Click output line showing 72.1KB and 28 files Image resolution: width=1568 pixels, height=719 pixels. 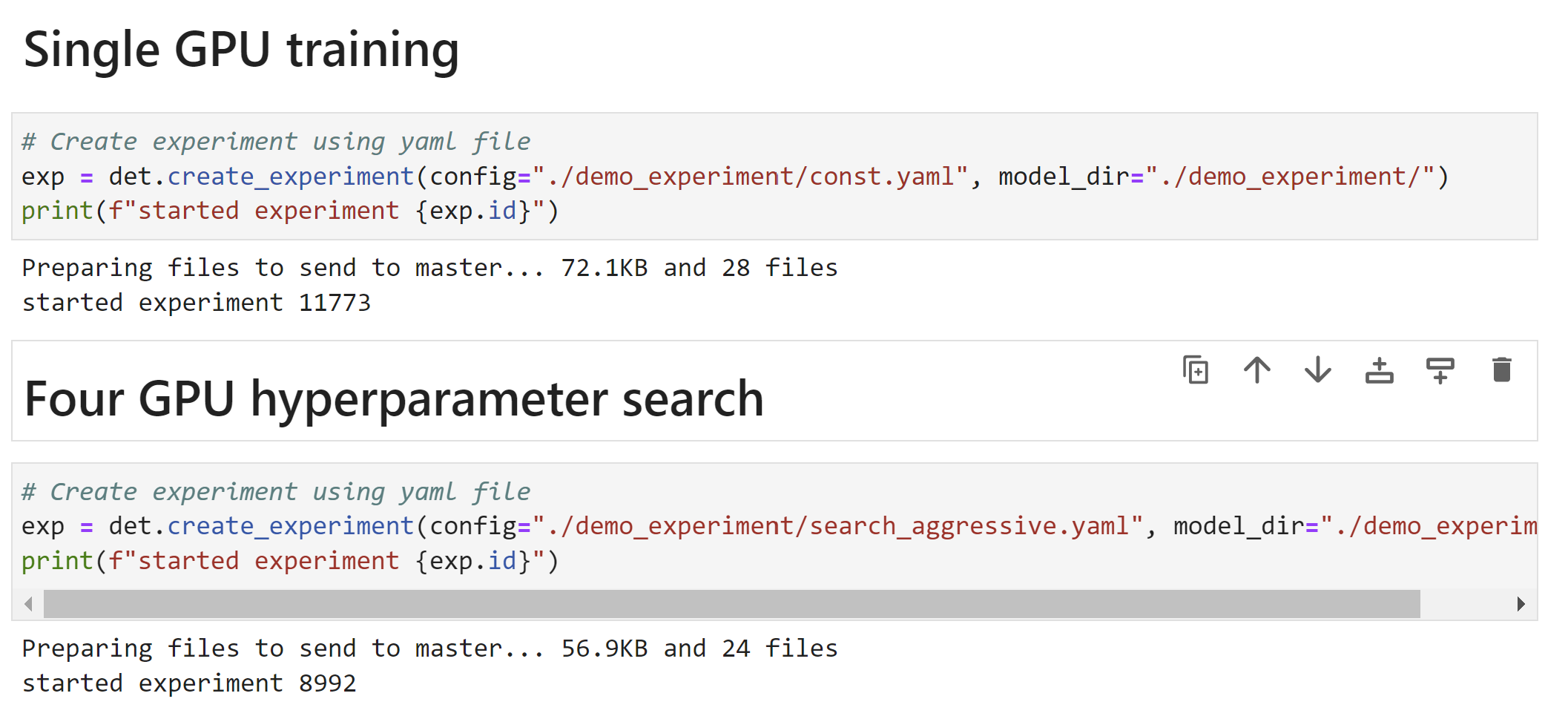point(430,268)
